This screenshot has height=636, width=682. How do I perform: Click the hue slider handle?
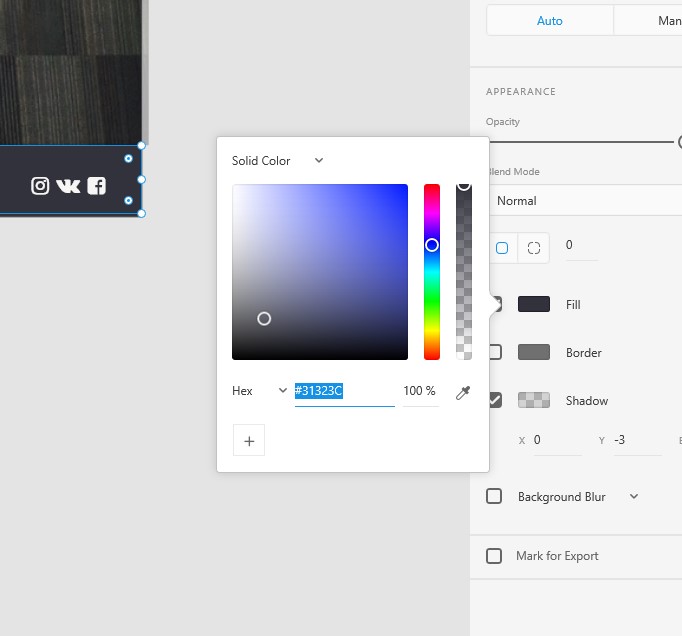click(x=432, y=245)
